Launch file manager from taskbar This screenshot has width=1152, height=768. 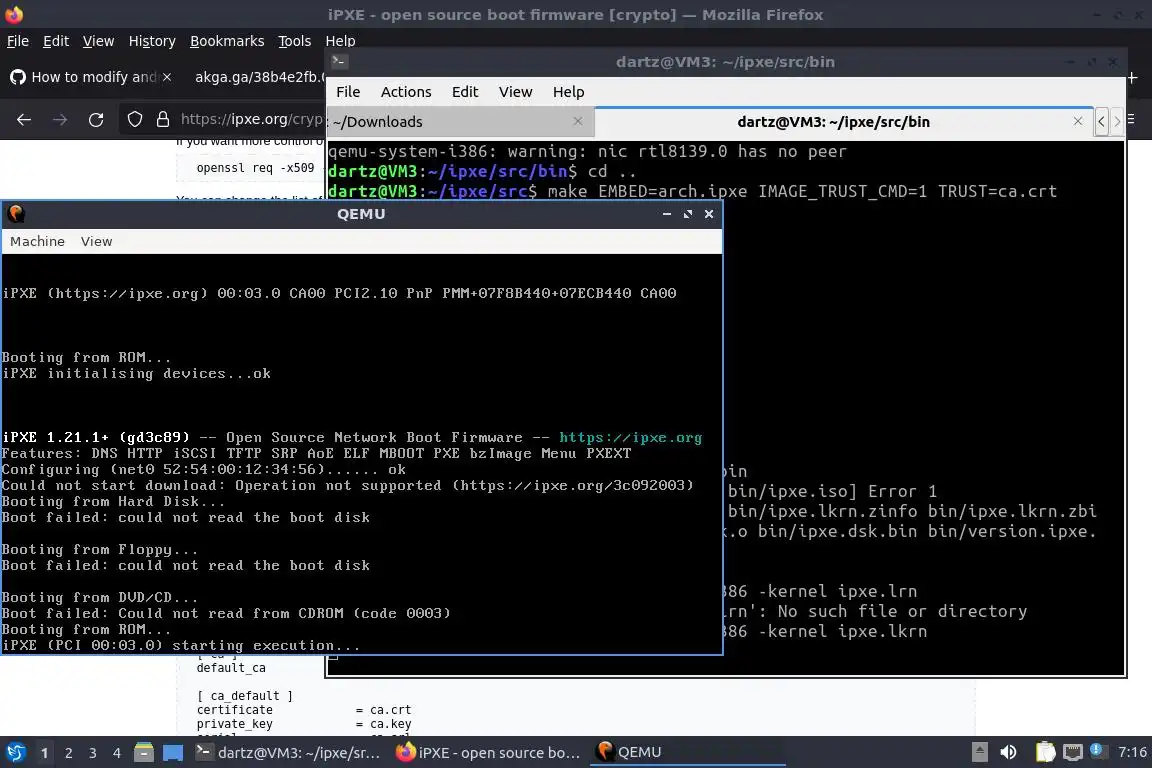click(144, 752)
